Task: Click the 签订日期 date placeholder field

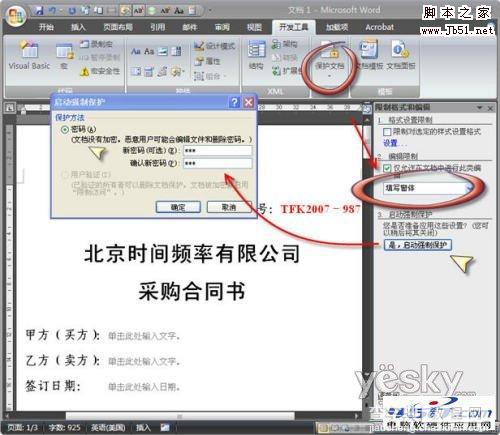Action: click(x=144, y=387)
